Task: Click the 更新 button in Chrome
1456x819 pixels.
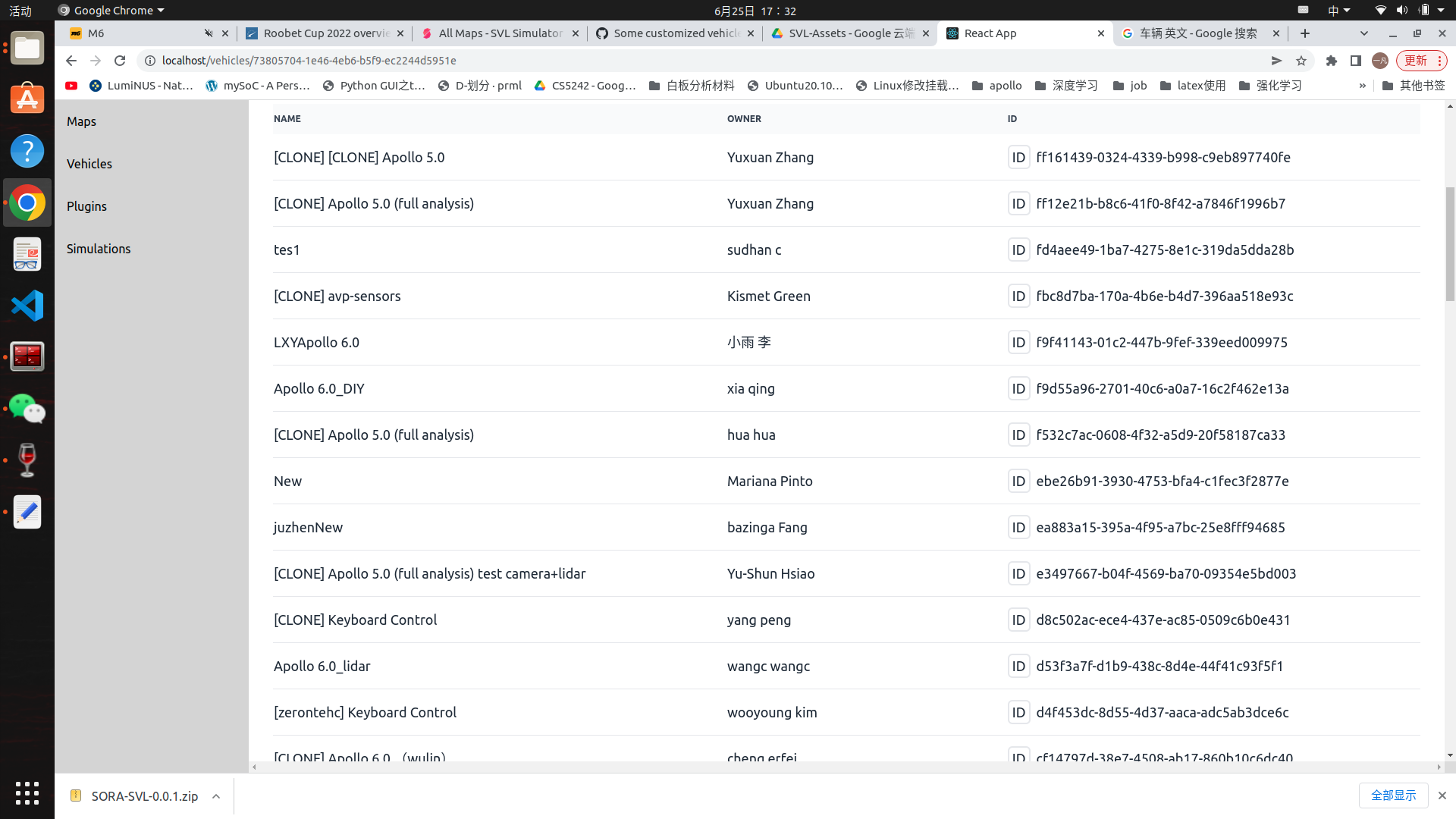Action: pos(1417,61)
